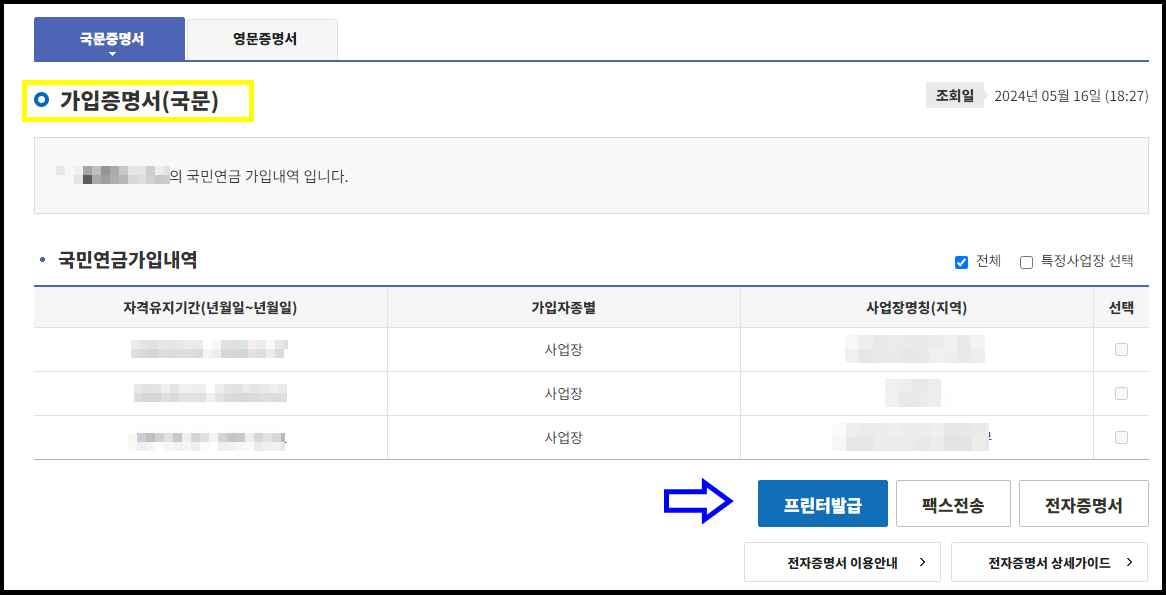Click the blue dot icon beside 국민연금가입내역
This screenshot has height=595, width=1166.
(41, 259)
